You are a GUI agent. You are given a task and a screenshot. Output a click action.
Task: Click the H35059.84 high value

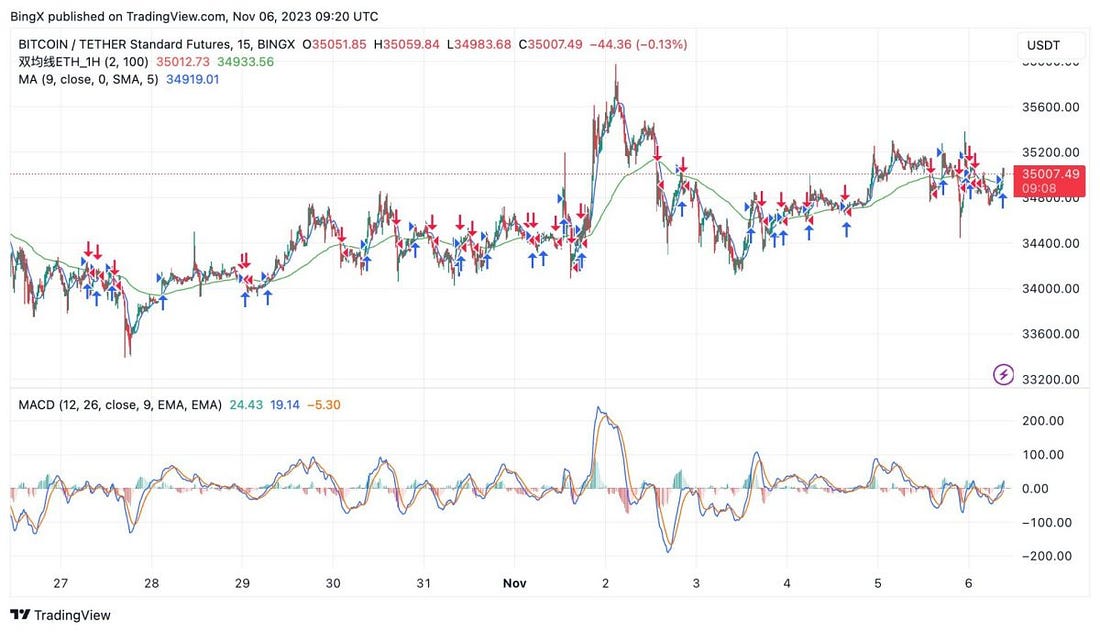[407, 44]
